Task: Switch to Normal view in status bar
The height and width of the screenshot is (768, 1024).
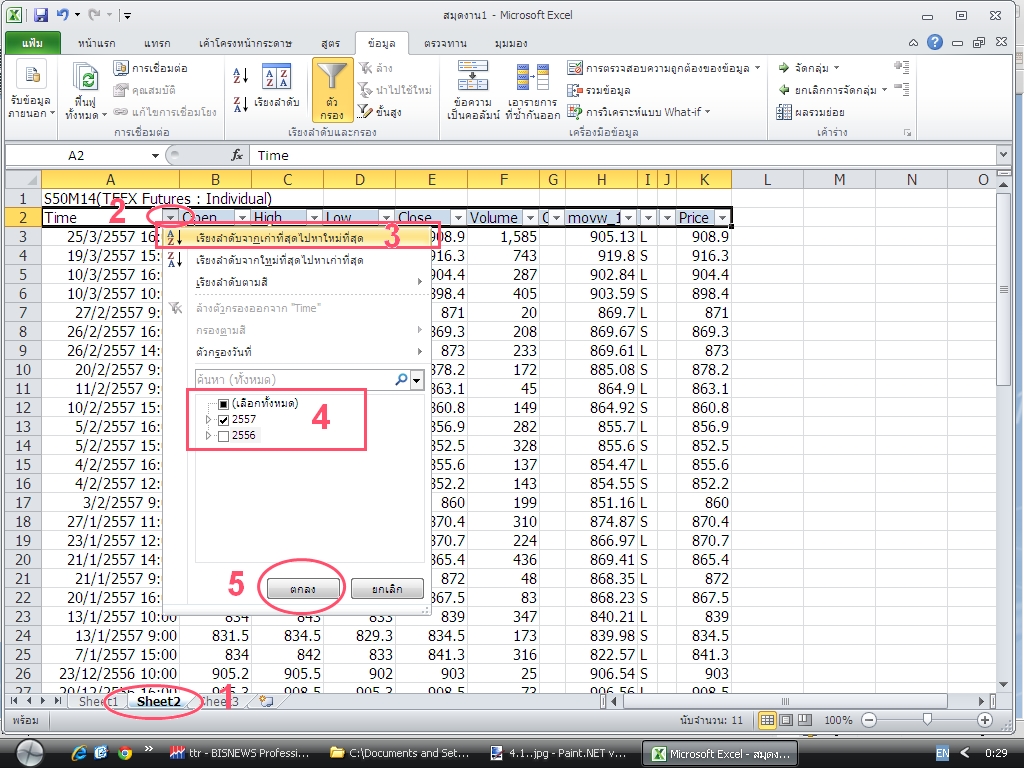Action: (x=767, y=720)
